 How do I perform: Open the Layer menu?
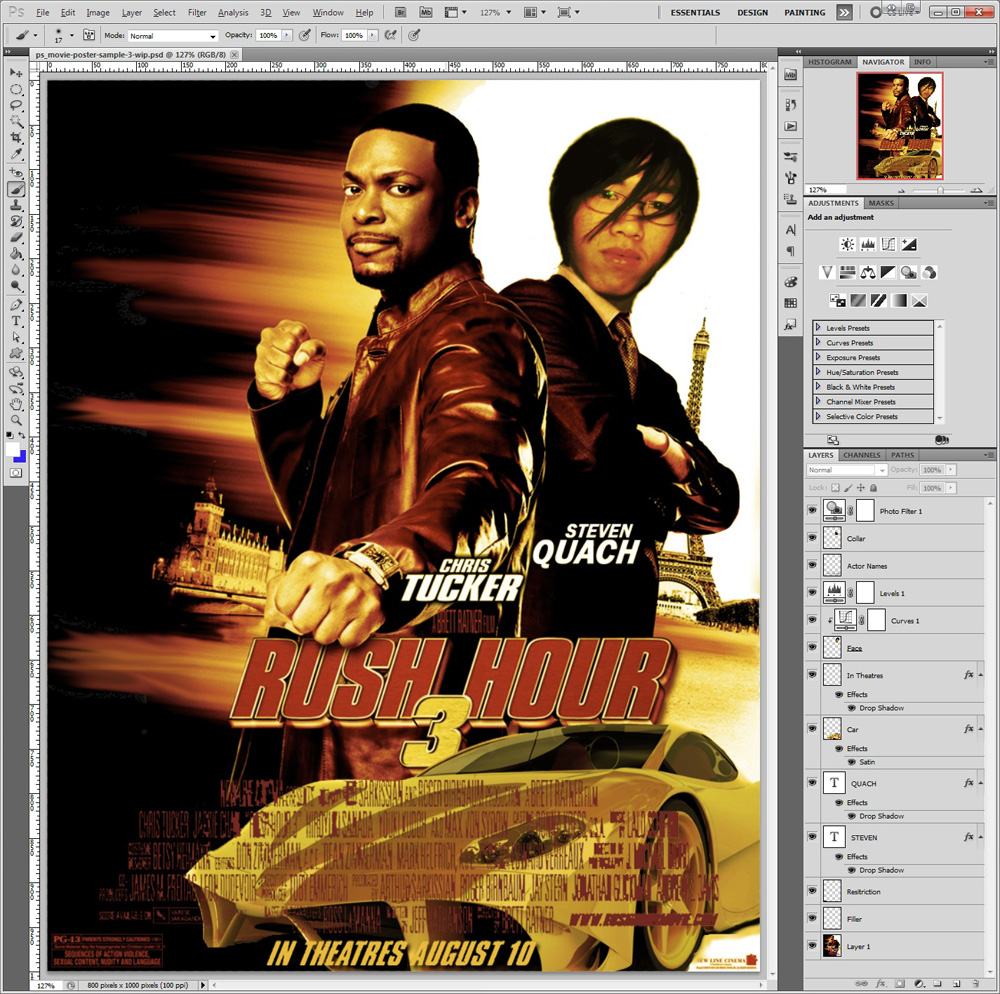click(x=132, y=12)
